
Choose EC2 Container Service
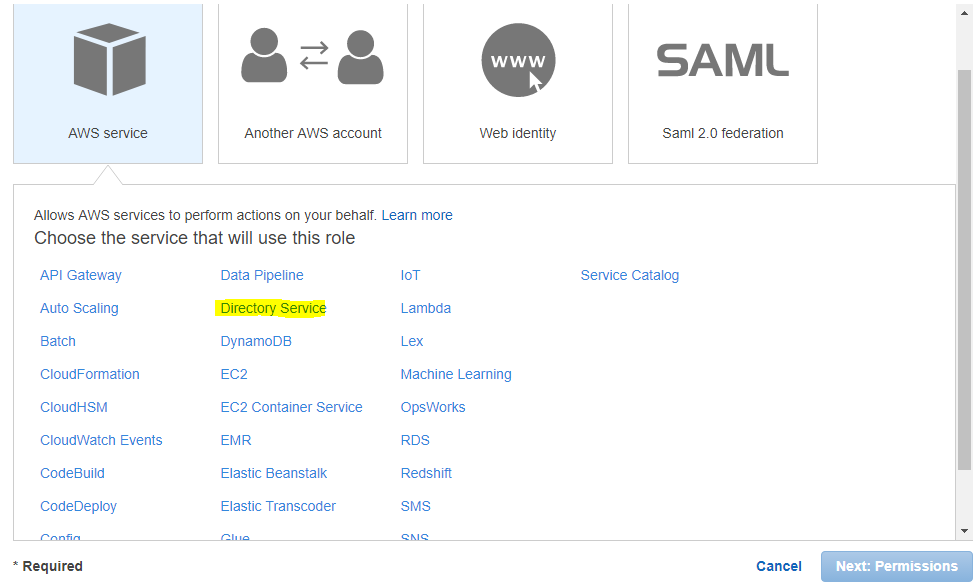[291, 407]
